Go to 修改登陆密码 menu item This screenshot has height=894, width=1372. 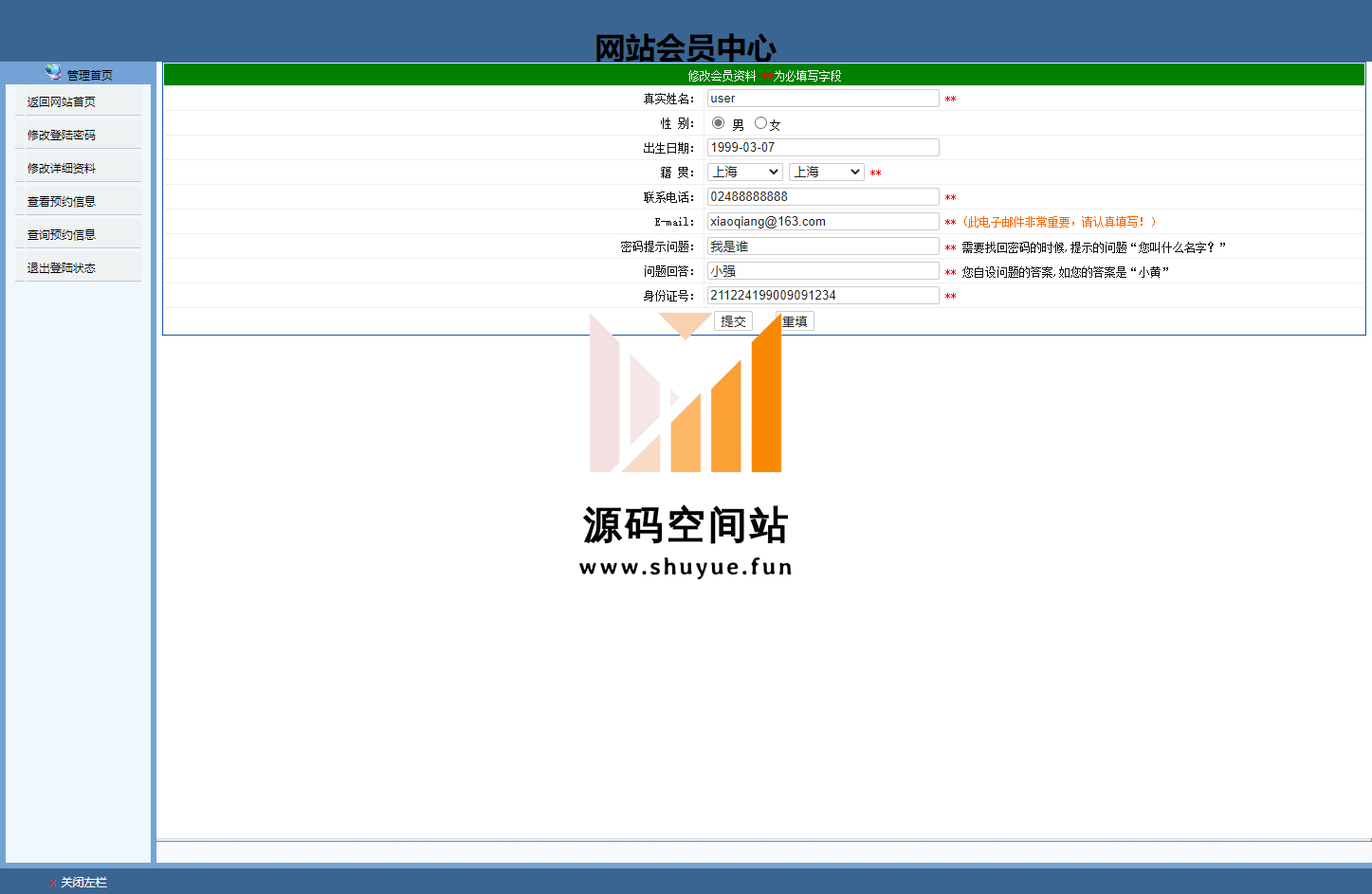tap(62, 136)
